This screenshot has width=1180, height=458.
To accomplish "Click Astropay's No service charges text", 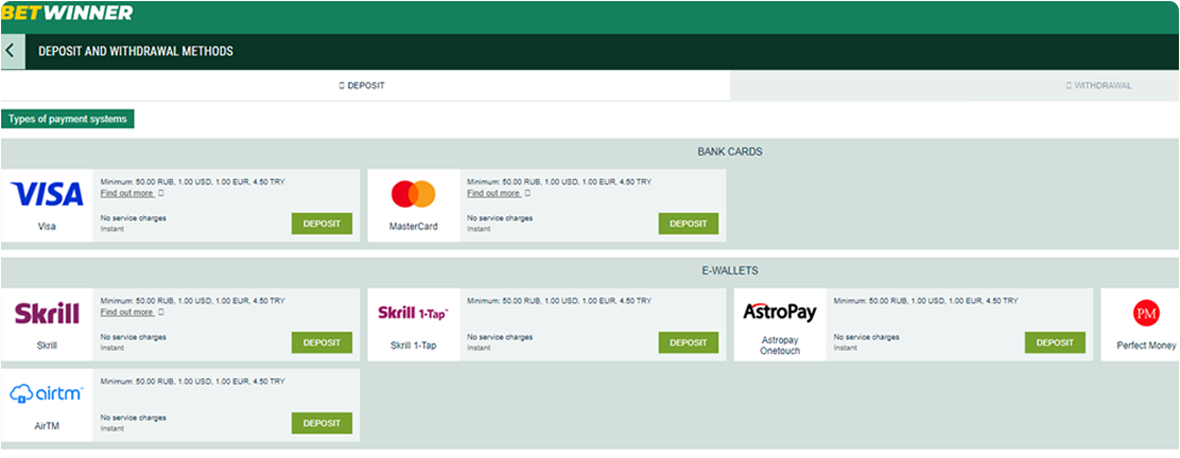I will pos(866,337).
